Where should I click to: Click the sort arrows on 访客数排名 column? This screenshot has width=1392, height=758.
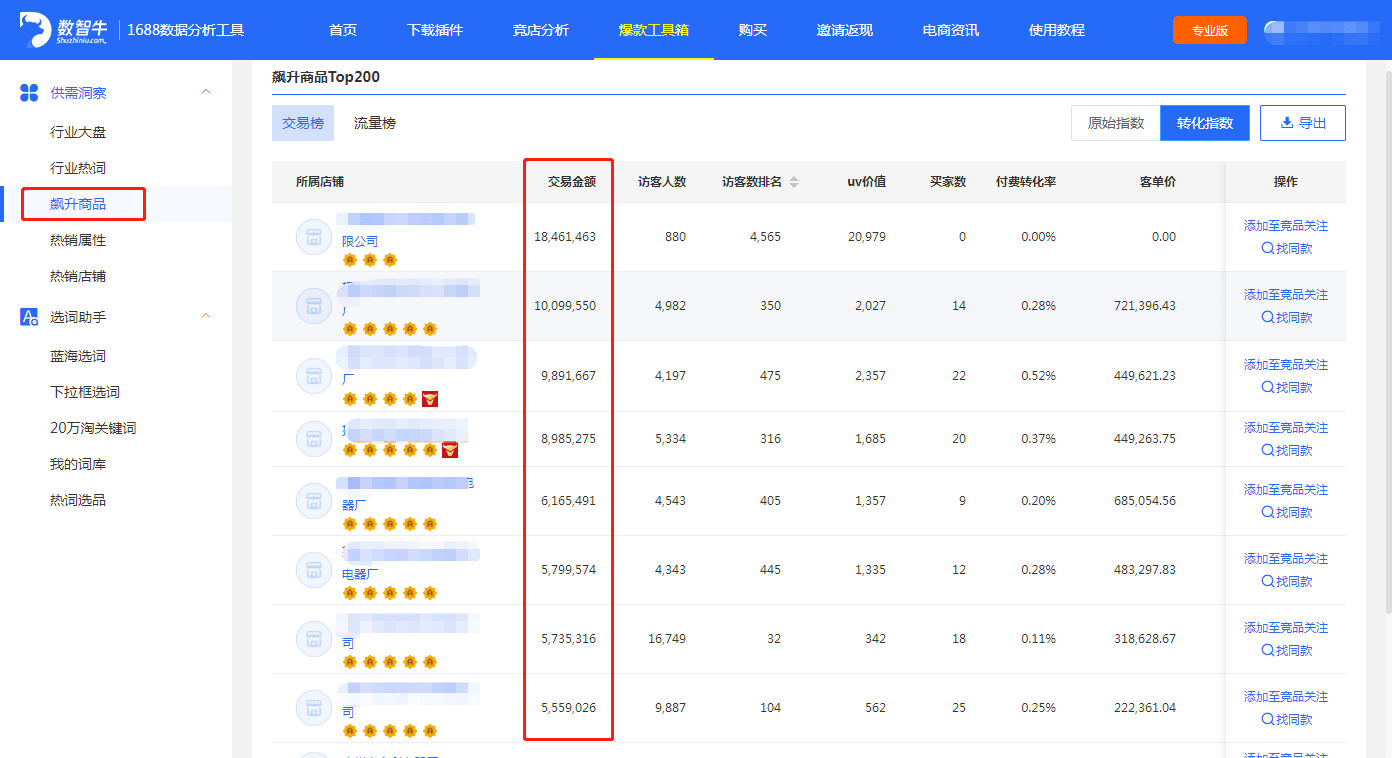click(794, 182)
